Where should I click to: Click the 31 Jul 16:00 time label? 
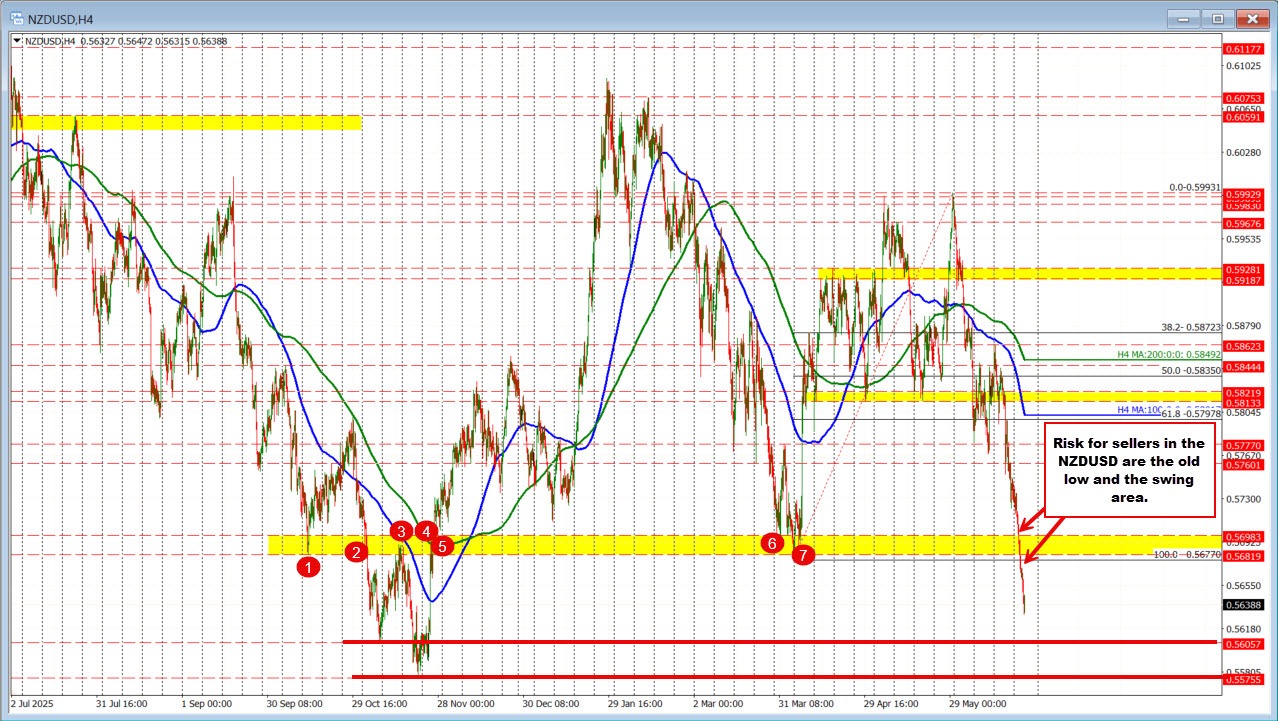coord(120,704)
